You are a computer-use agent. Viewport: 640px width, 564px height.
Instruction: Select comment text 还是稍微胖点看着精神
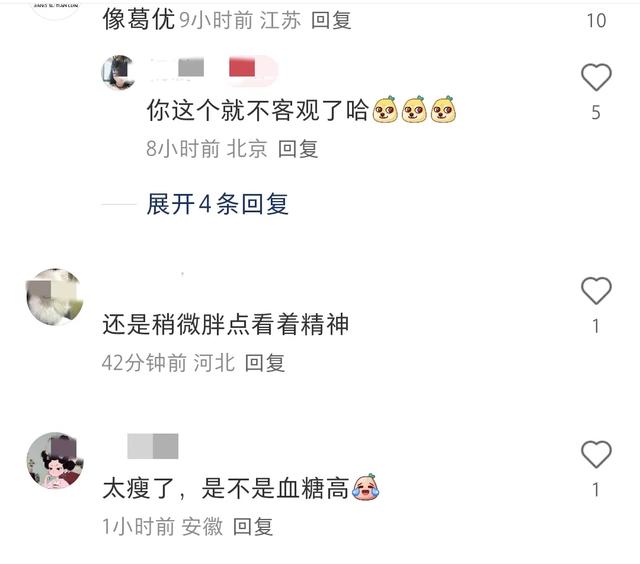pyautogui.click(x=226, y=324)
